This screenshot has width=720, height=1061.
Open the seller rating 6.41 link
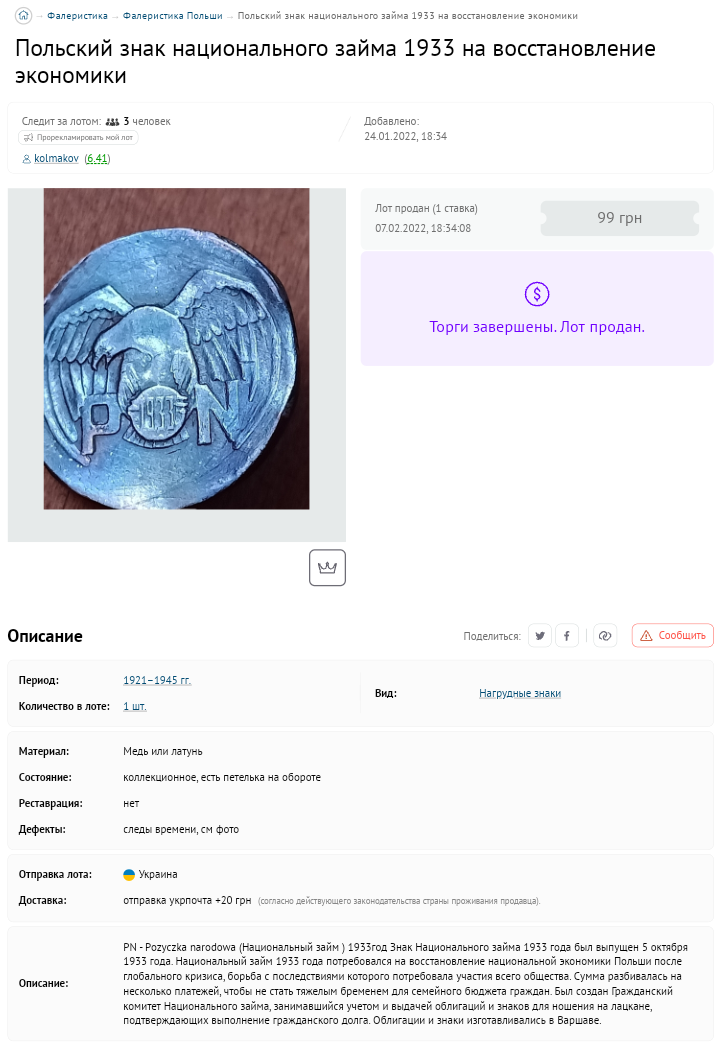click(x=97, y=159)
